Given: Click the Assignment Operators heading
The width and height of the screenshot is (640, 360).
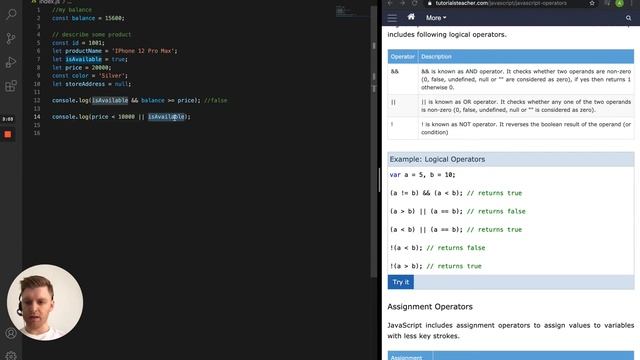Looking at the screenshot, I should [430, 307].
